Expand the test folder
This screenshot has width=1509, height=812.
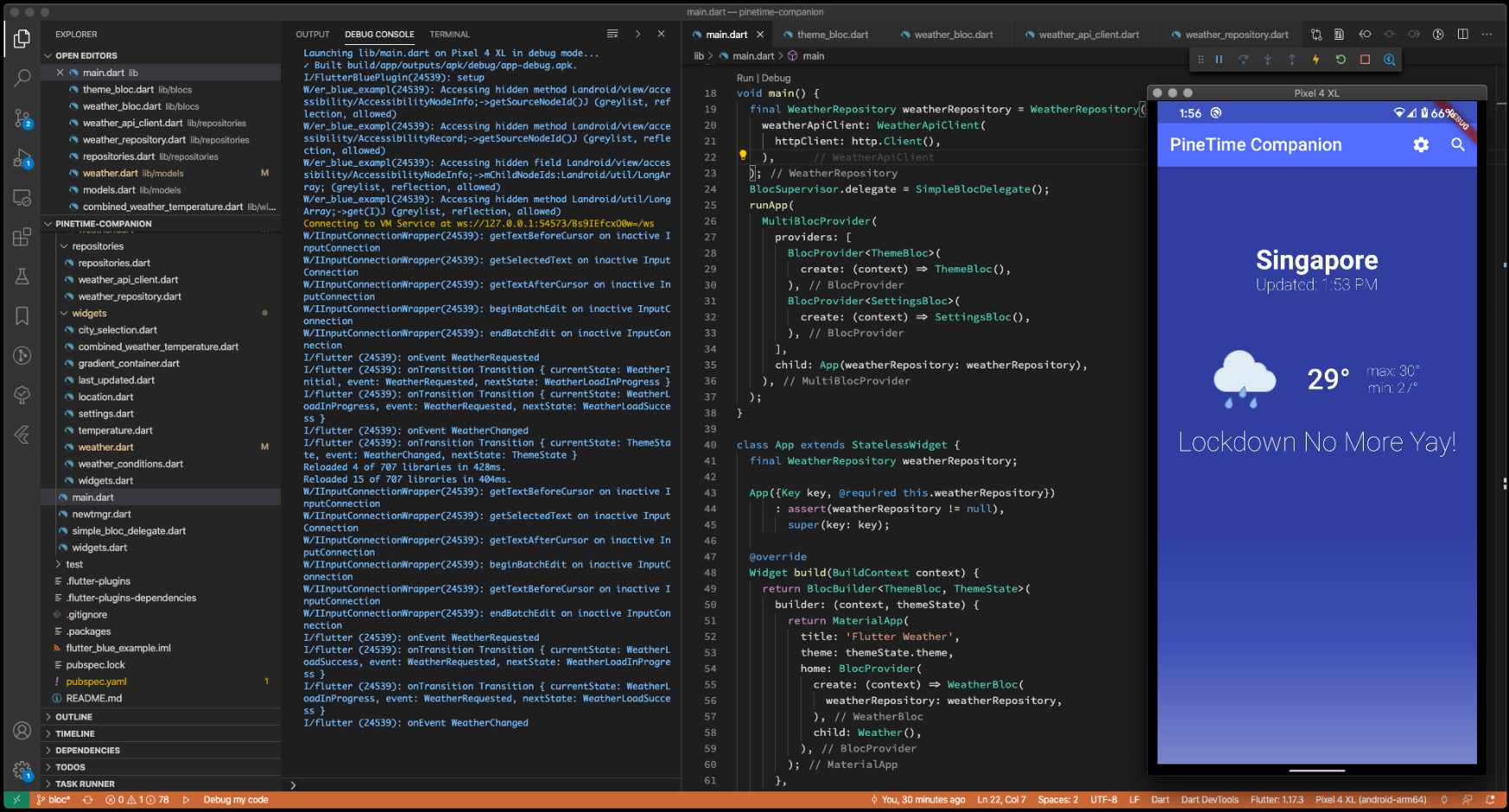[74, 565]
